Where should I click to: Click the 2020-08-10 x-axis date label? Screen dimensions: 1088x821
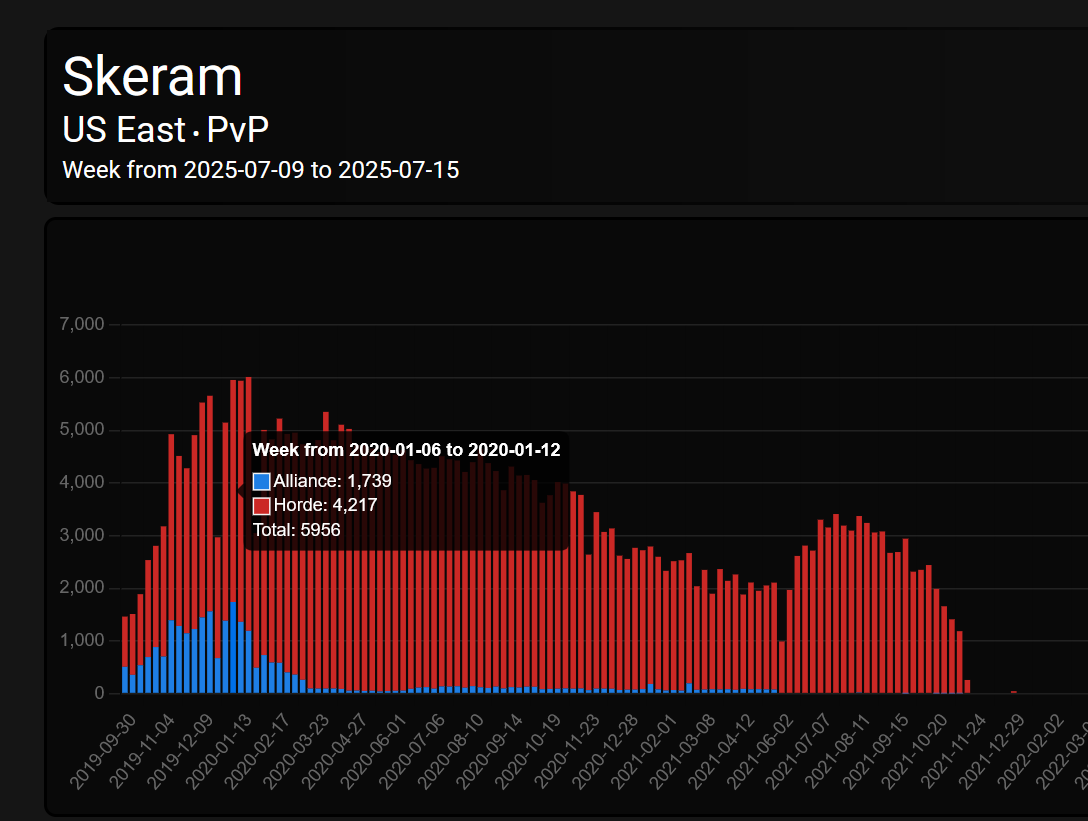pos(450,752)
